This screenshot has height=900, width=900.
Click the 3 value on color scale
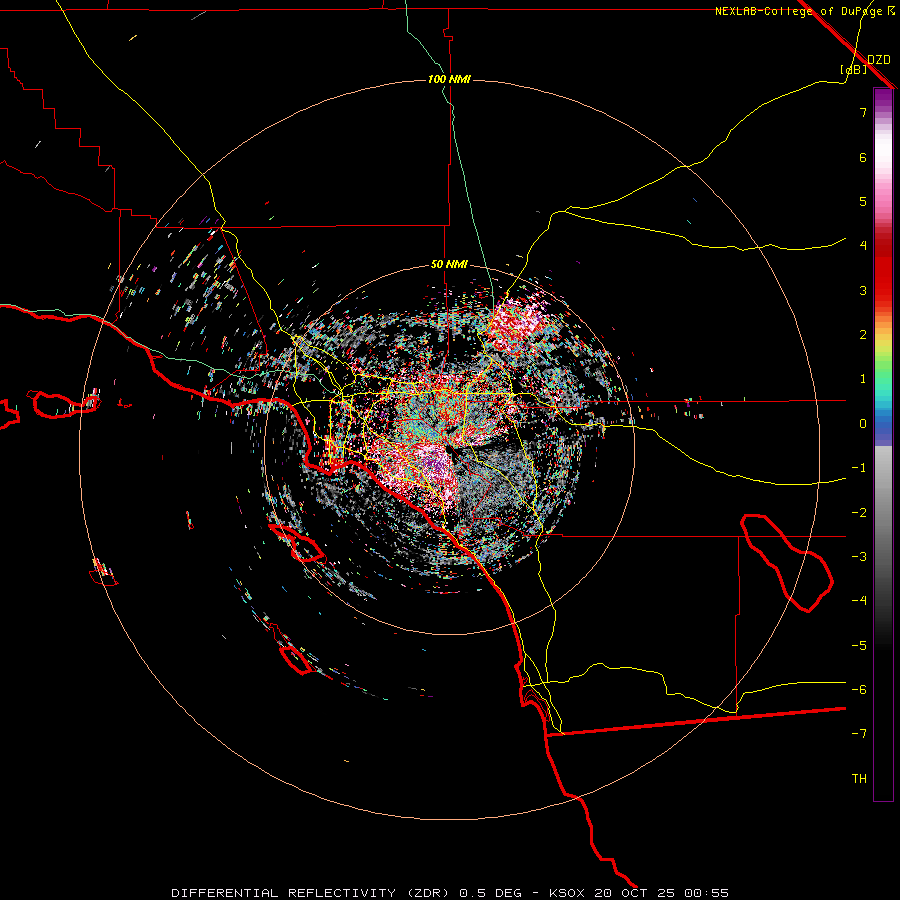click(x=863, y=290)
